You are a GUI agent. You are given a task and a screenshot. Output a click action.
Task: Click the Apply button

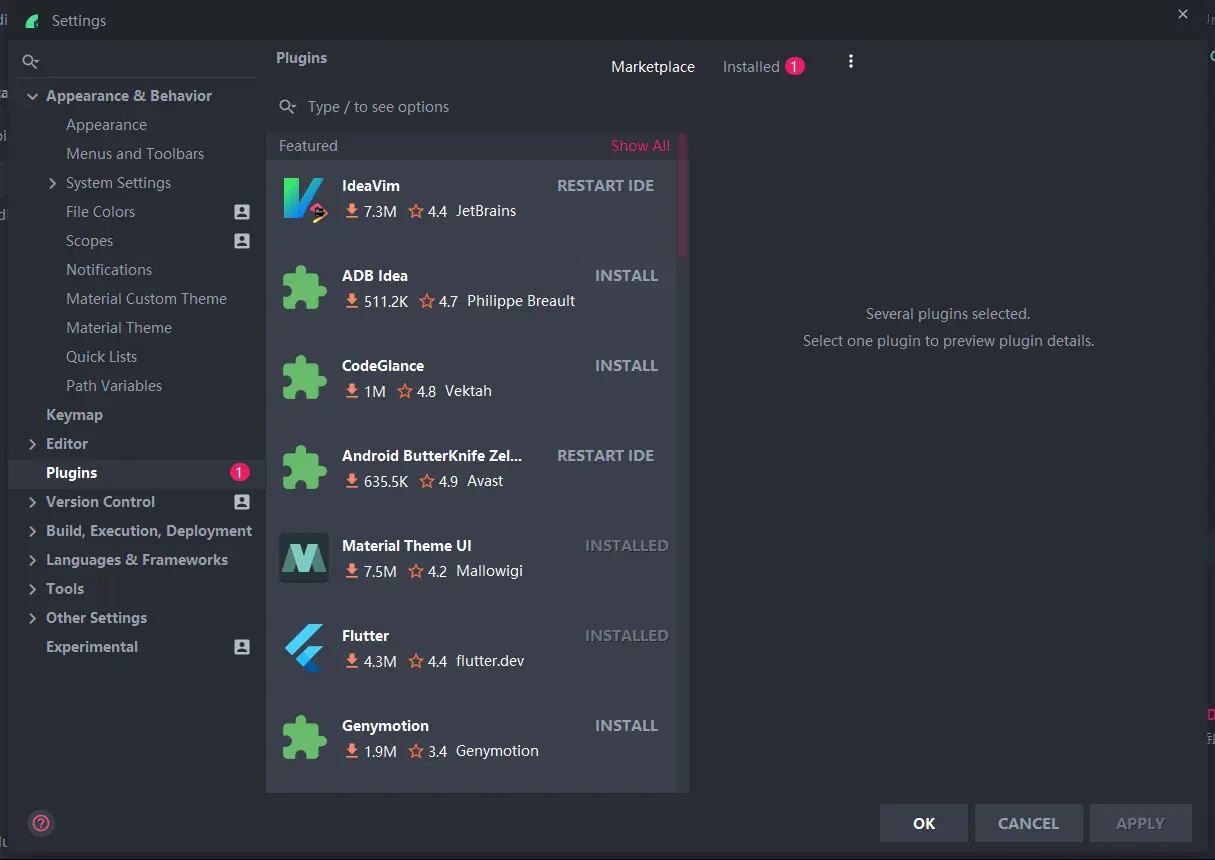1140,823
